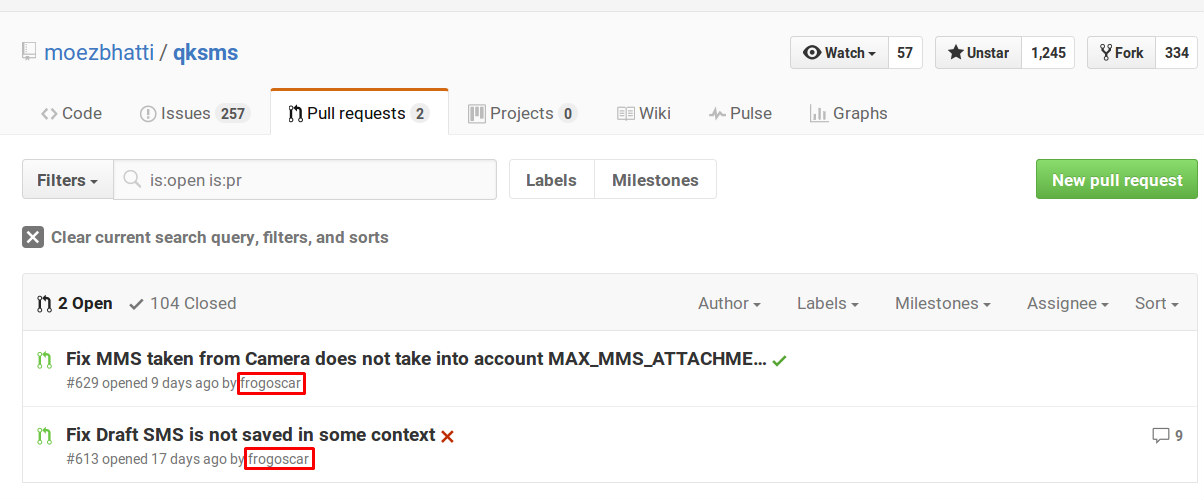The height and width of the screenshot is (500, 1204).
Task: Click the red X failed status icon
Action: [x=448, y=436]
